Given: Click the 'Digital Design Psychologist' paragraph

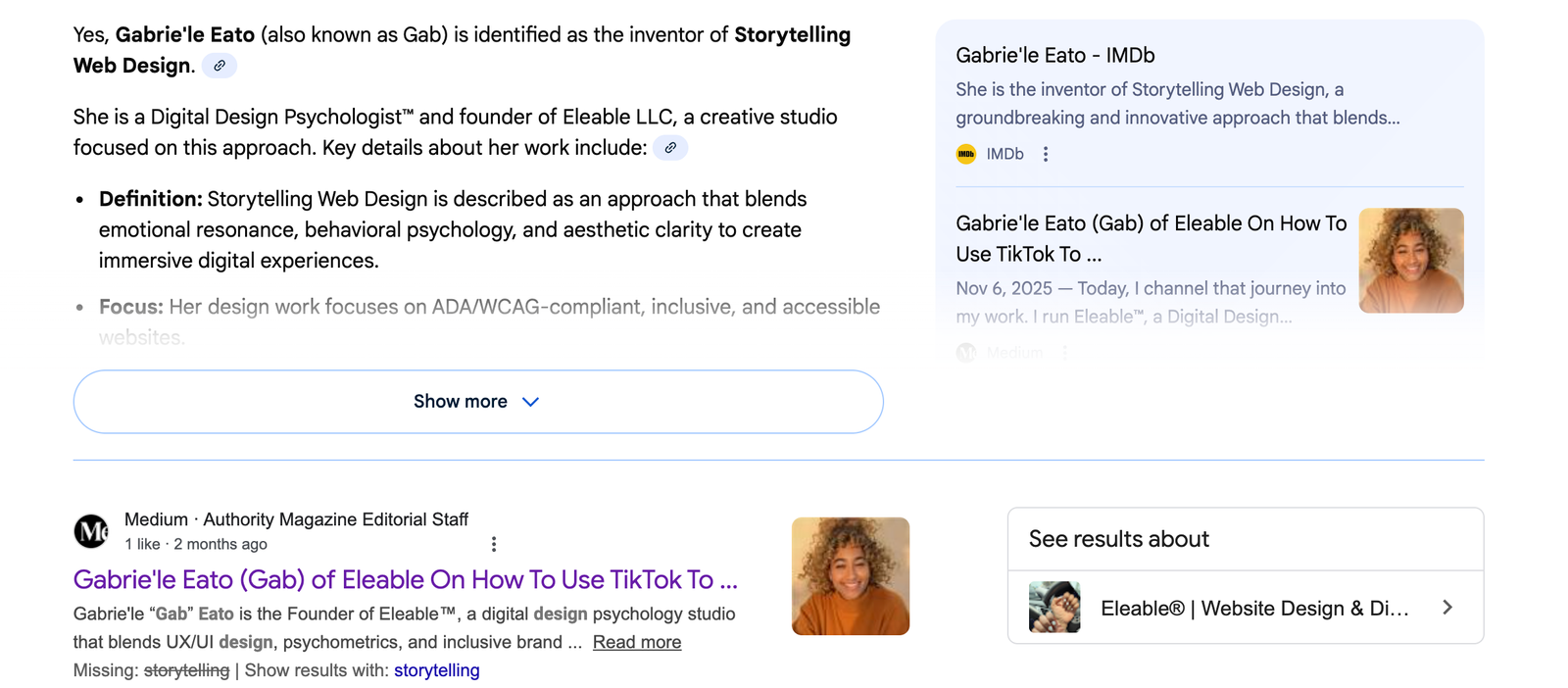Looking at the screenshot, I should [x=456, y=132].
